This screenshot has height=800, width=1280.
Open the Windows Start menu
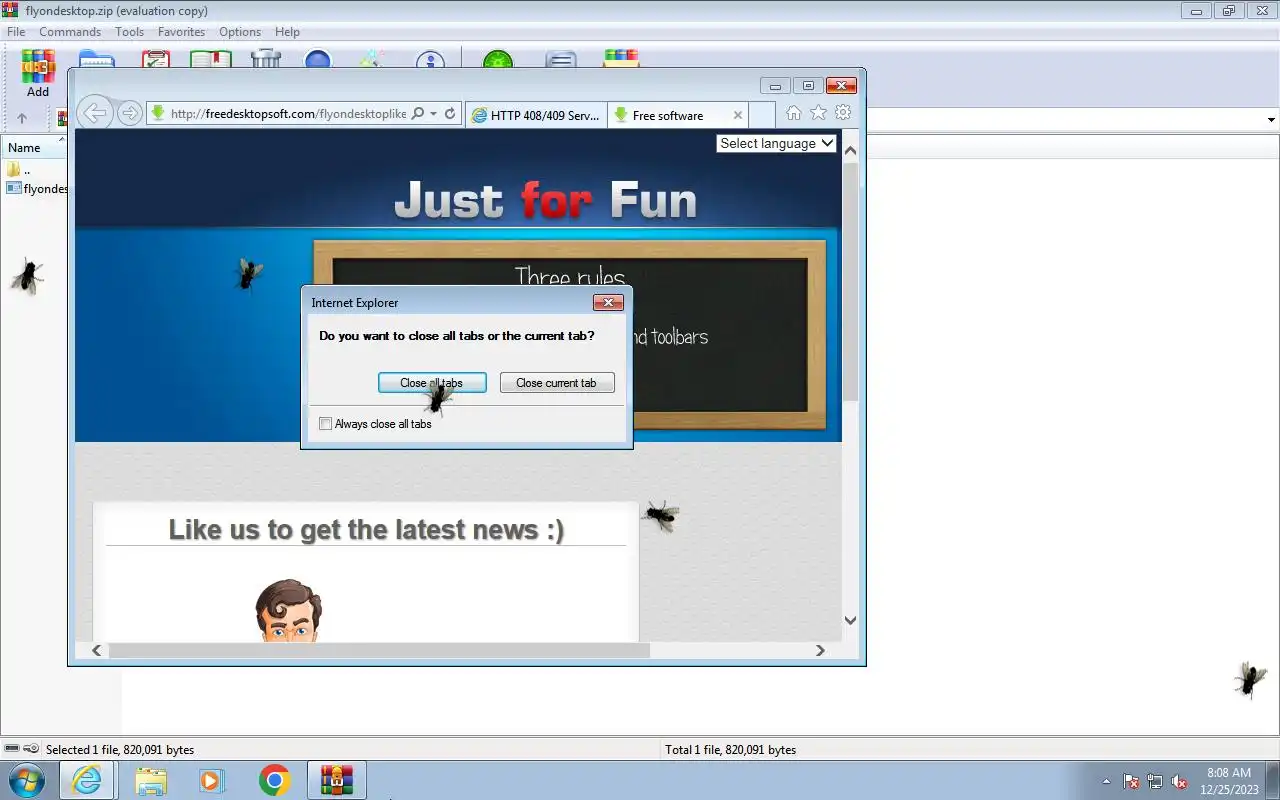[x=26, y=780]
